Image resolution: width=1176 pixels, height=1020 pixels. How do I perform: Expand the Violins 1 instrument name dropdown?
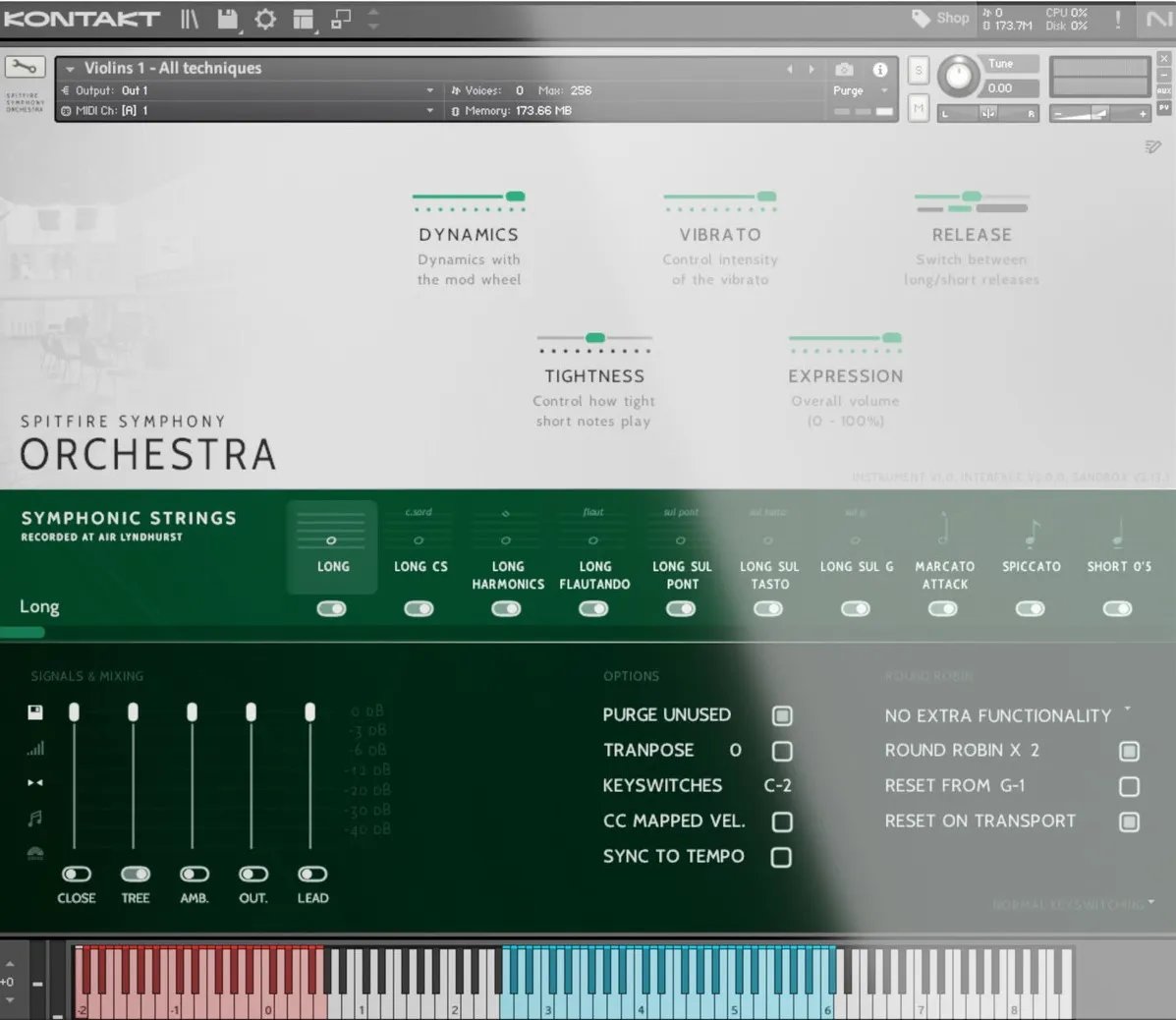pyautogui.click(x=70, y=68)
